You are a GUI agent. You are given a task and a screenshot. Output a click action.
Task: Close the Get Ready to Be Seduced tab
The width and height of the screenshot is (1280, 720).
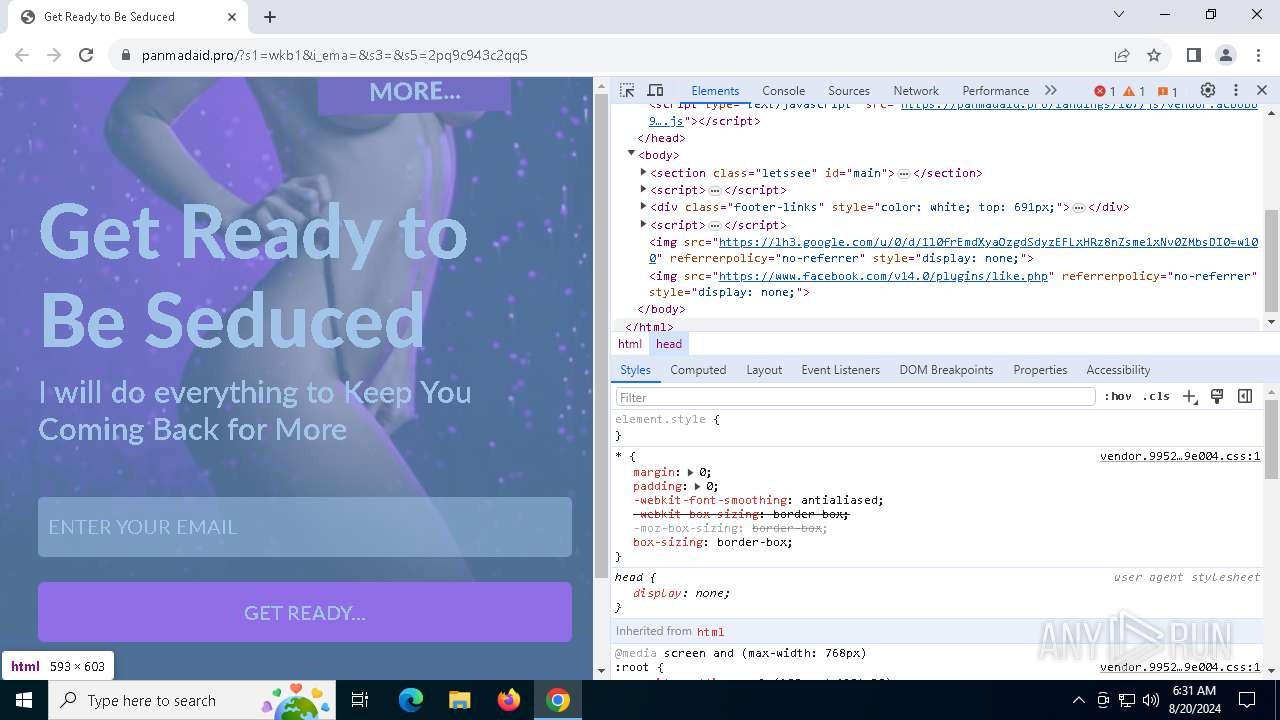[x=232, y=17]
